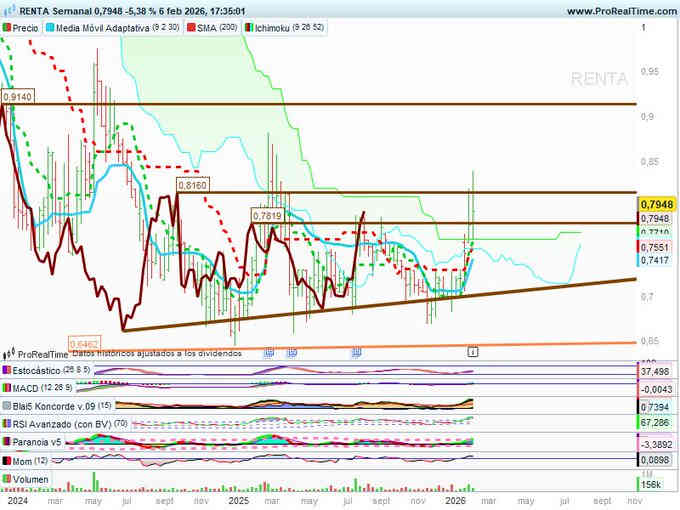Click the Volumen panel color icon
The width and height of the screenshot is (680, 510).
(x=7, y=480)
